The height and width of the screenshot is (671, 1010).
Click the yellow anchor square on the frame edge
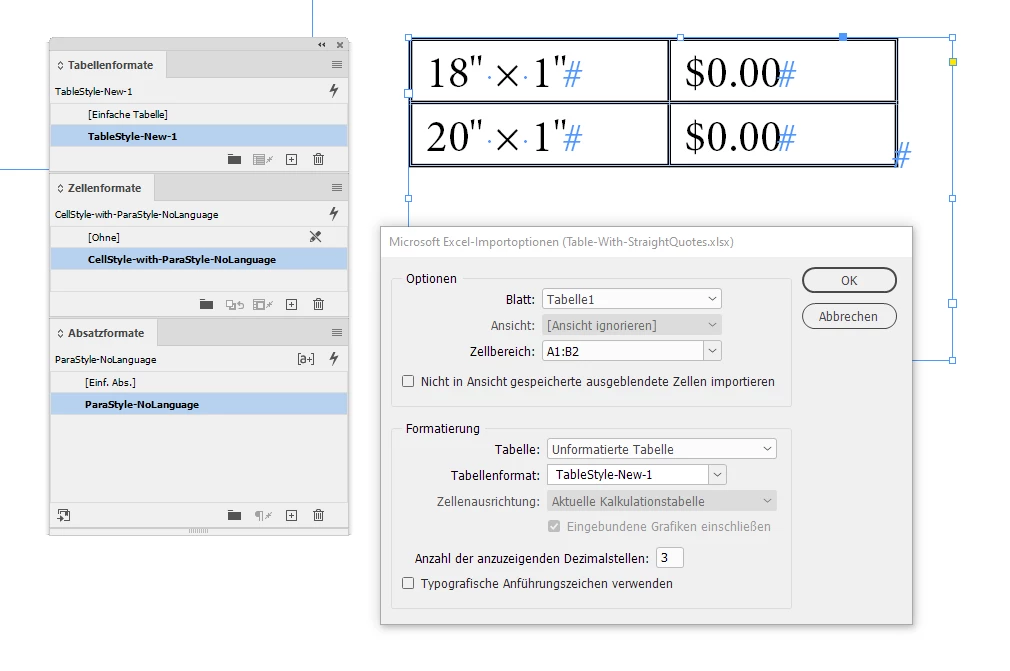click(x=953, y=62)
